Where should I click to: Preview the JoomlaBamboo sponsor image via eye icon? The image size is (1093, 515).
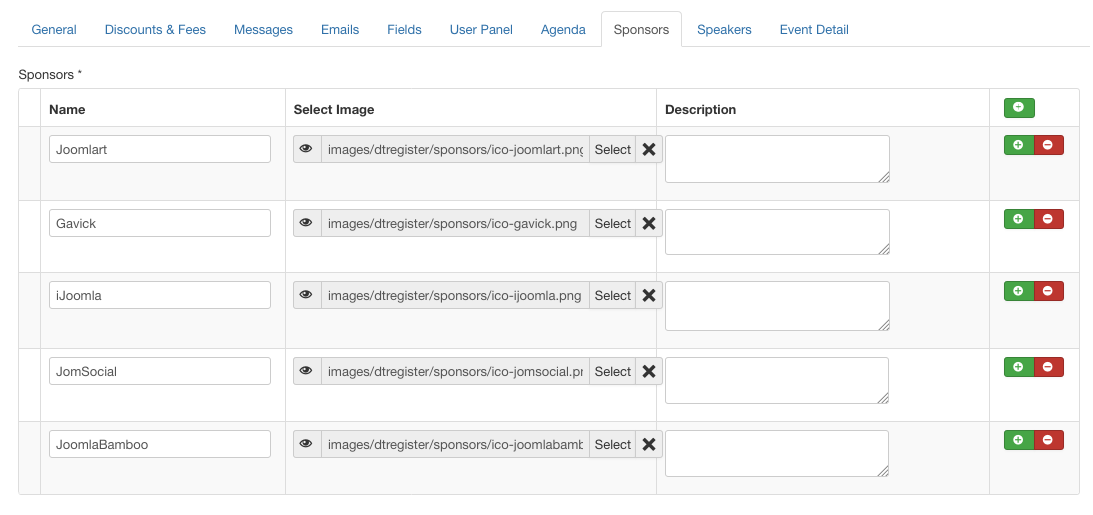point(307,444)
